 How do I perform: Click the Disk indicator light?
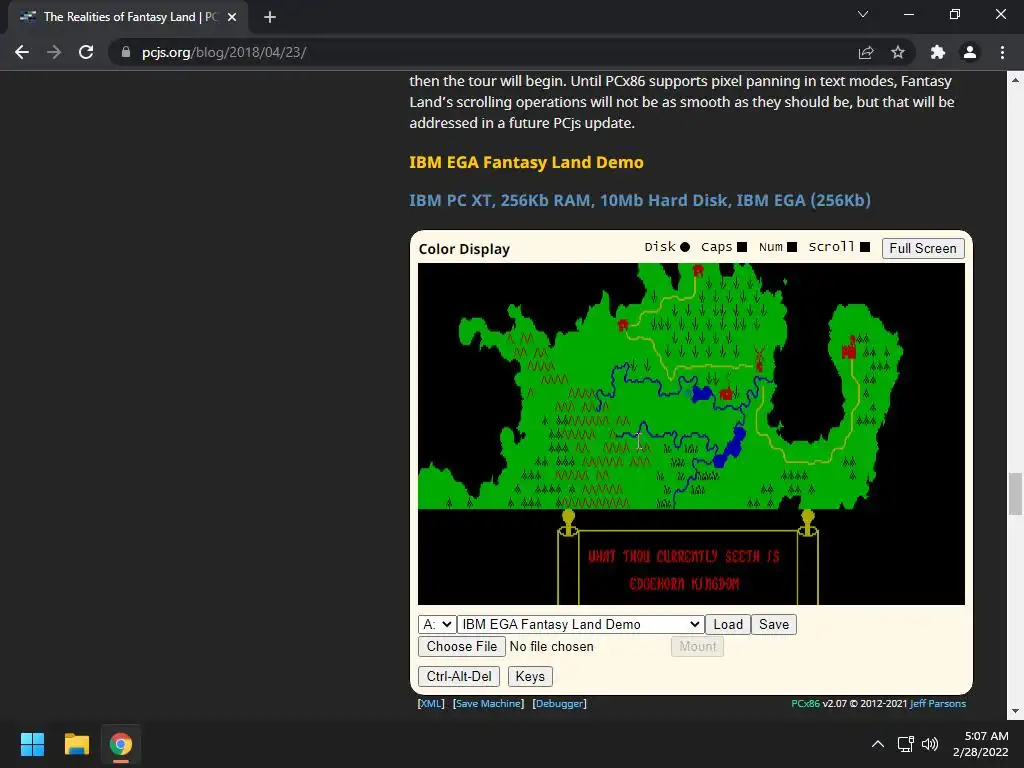click(684, 247)
